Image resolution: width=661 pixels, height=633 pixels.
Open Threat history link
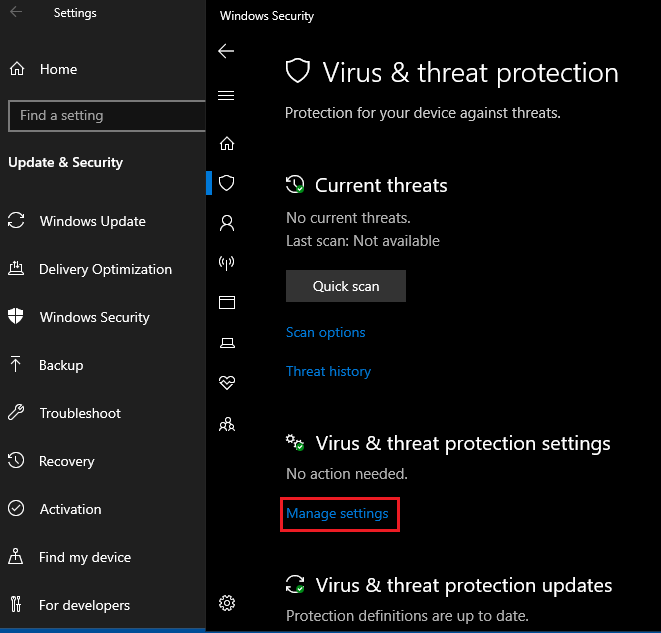click(x=328, y=371)
